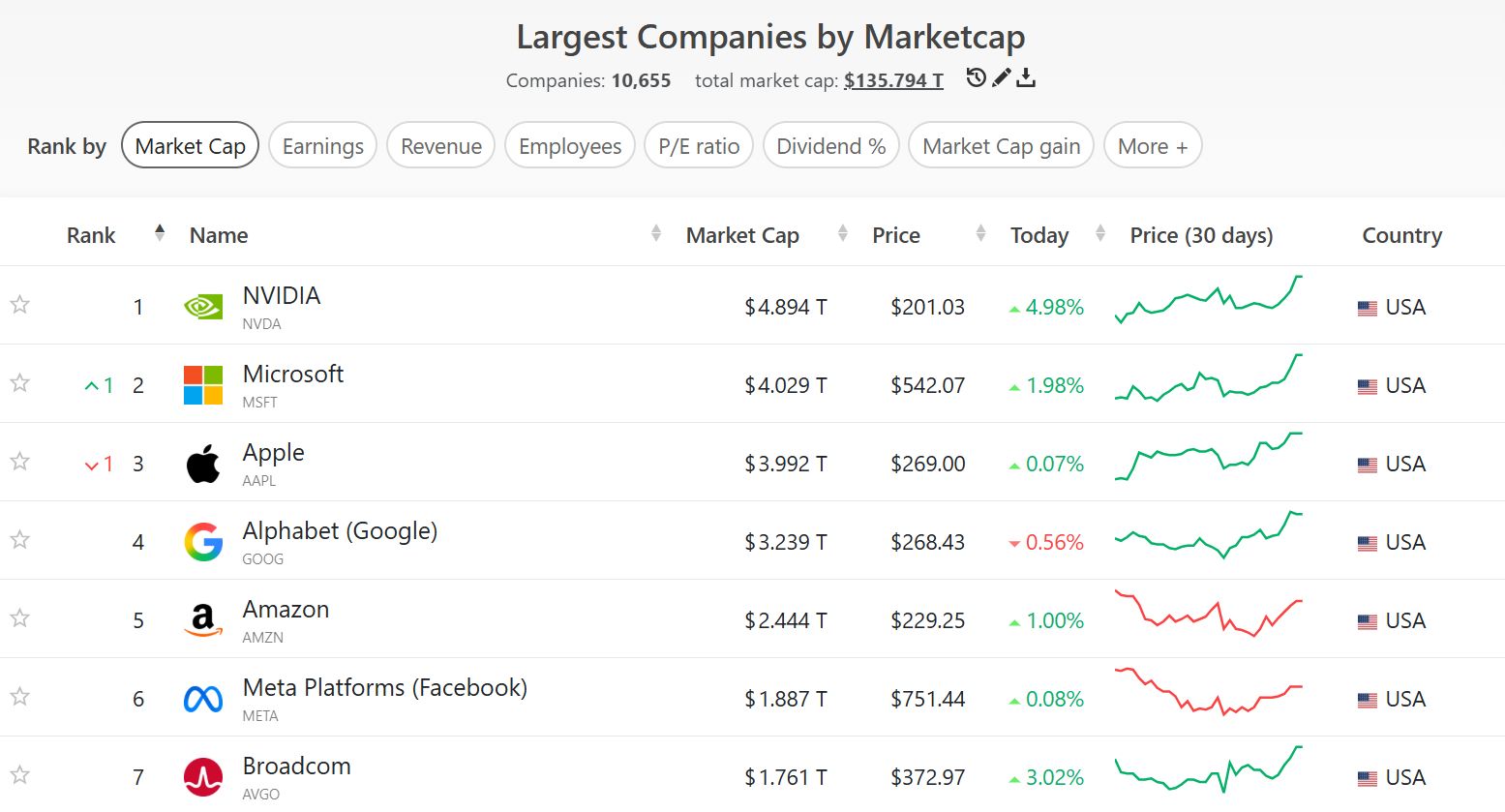Toggle favorite star for Alphabet (Google)
Image resolution: width=1505 pixels, height=812 pixels.
tap(19, 540)
